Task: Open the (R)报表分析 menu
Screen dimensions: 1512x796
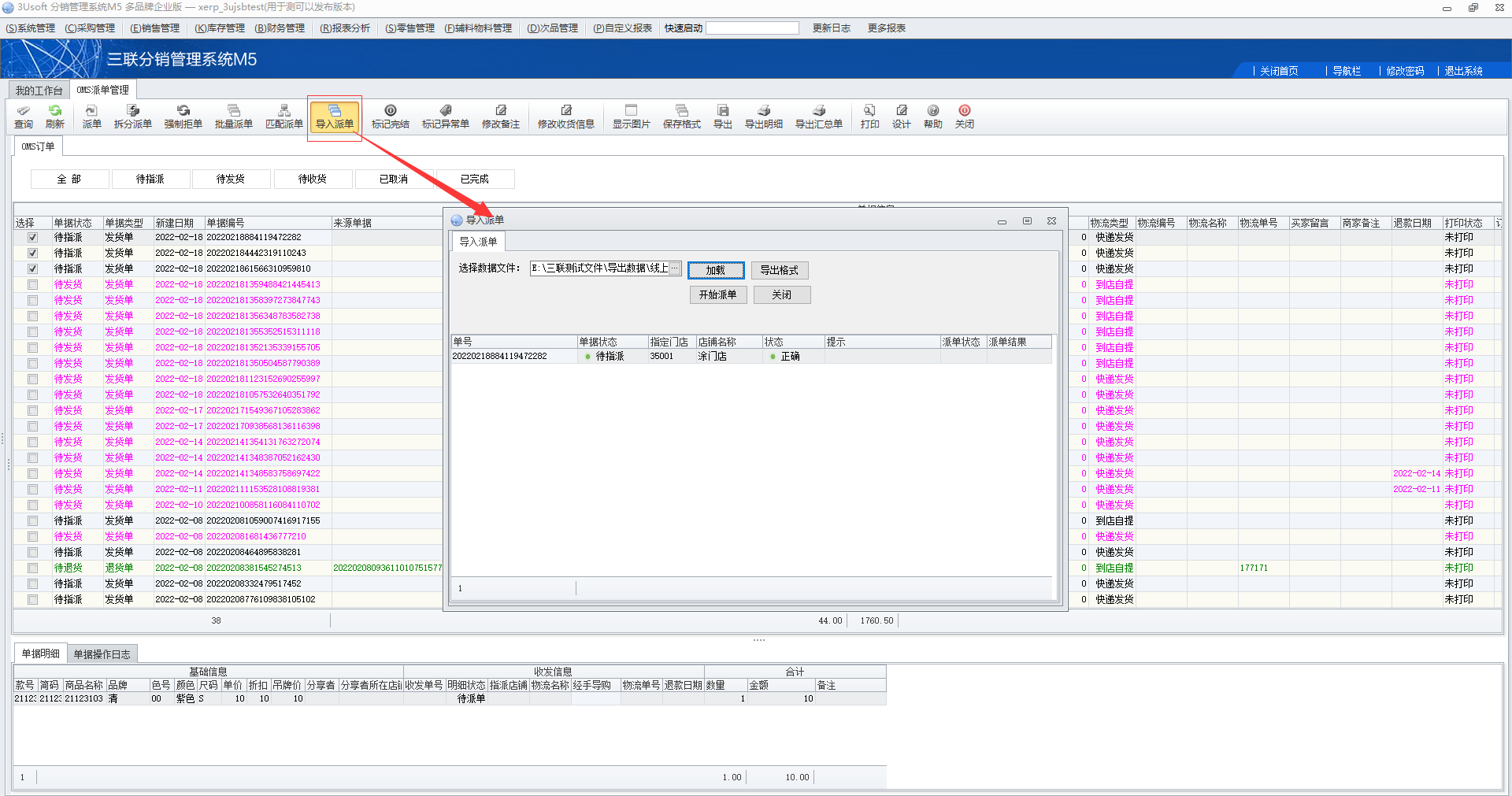Action: pyautogui.click(x=345, y=28)
